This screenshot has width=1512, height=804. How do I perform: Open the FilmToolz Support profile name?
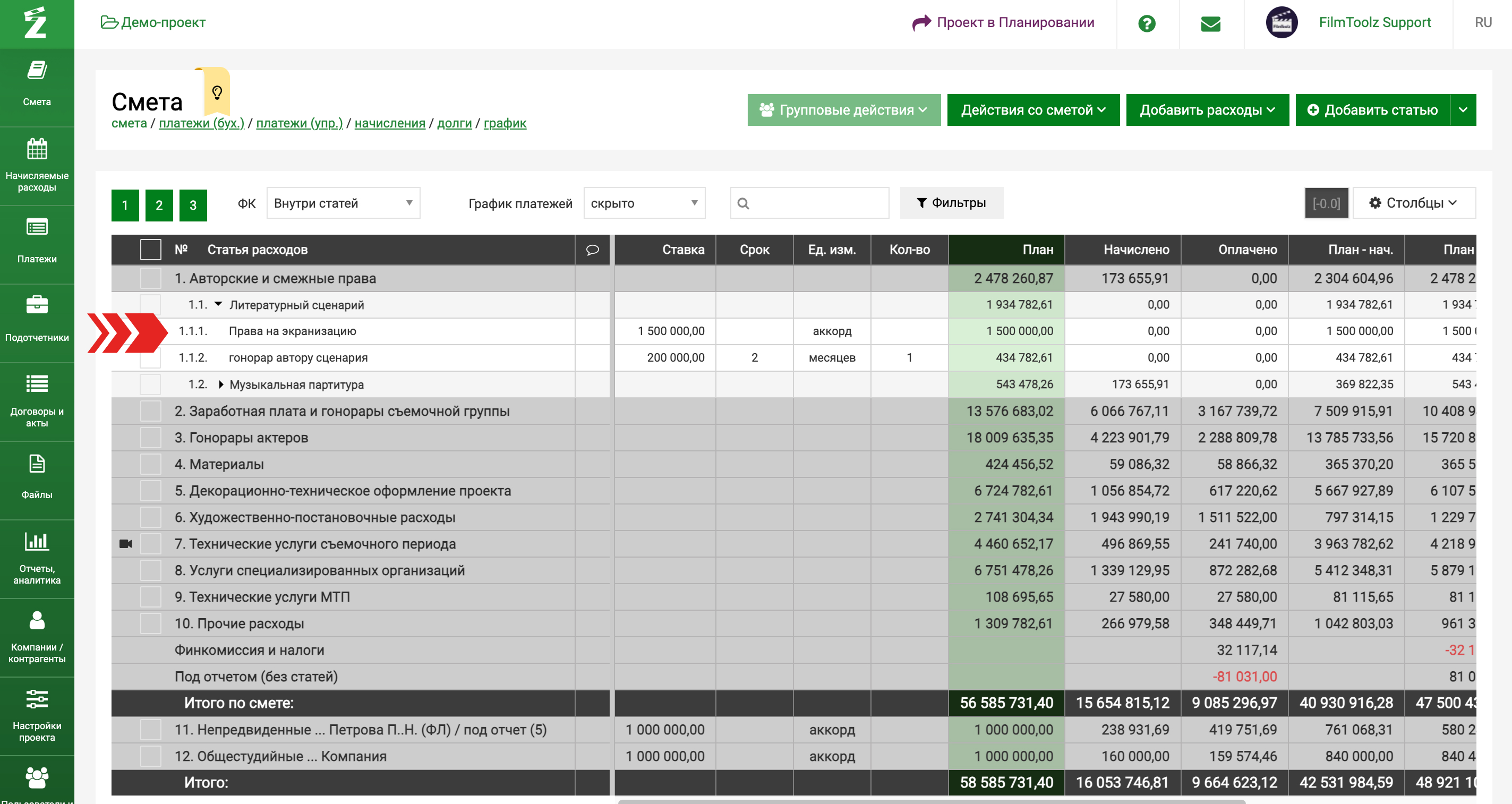pyautogui.click(x=1374, y=22)
